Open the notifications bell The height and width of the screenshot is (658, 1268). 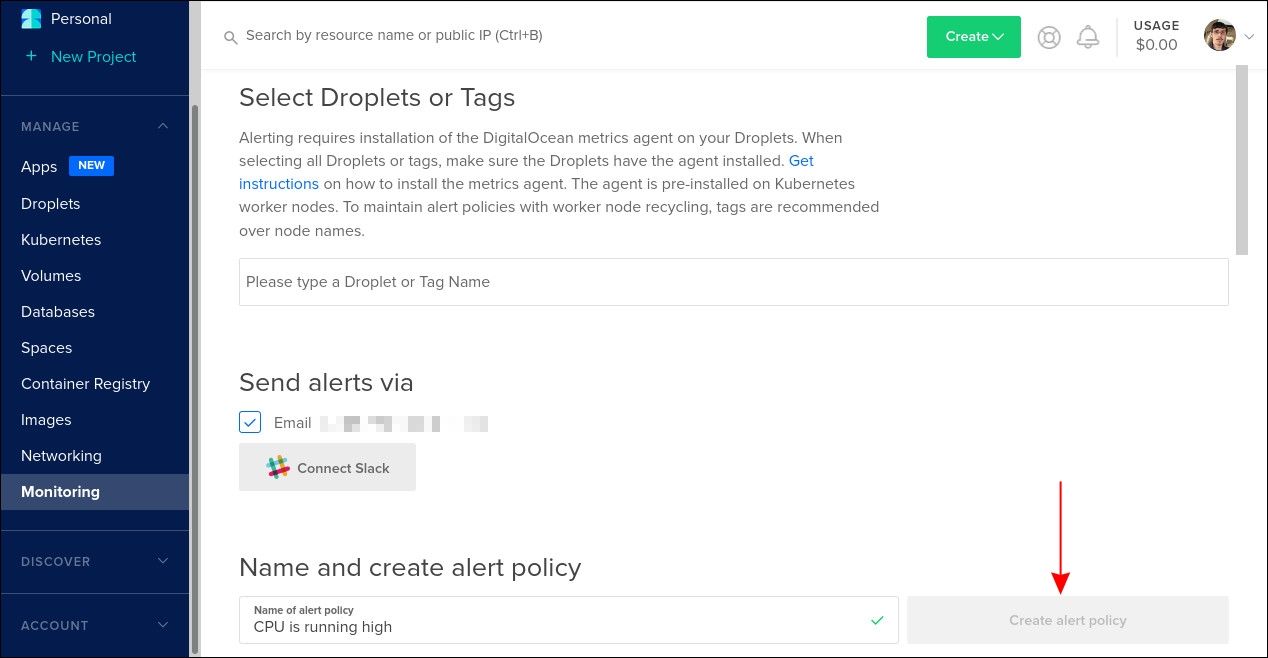(x=1089, y=36)
